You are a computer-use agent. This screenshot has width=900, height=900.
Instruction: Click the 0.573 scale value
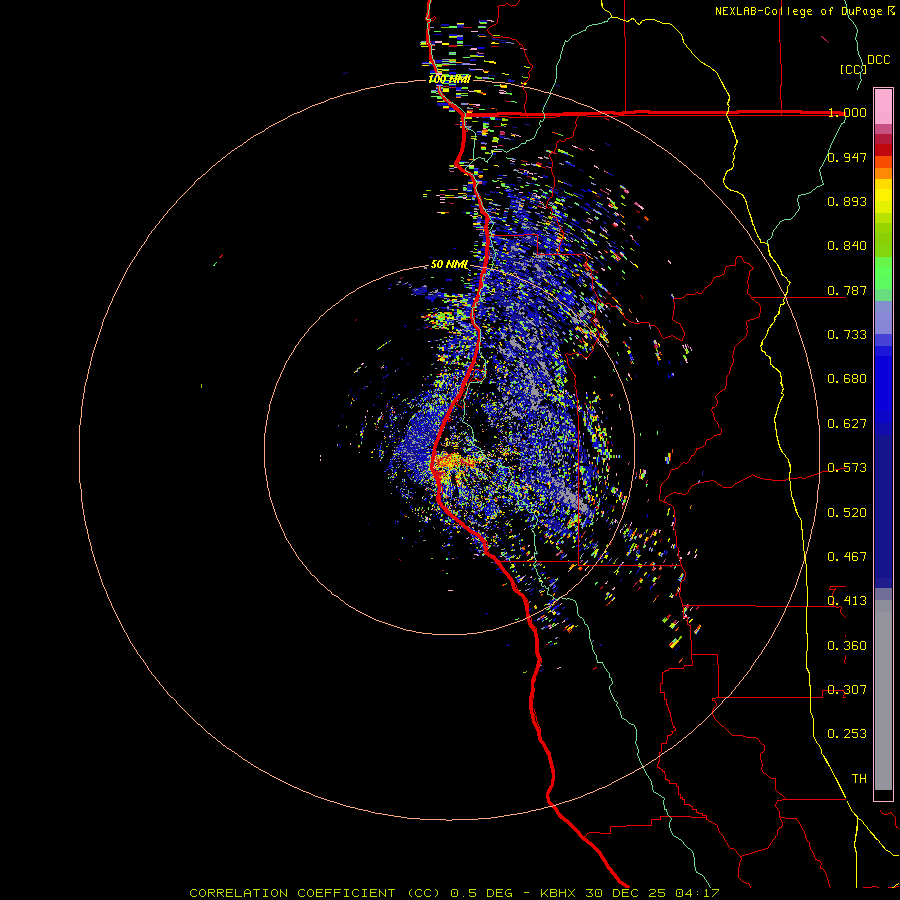click(x=847, y=468)
